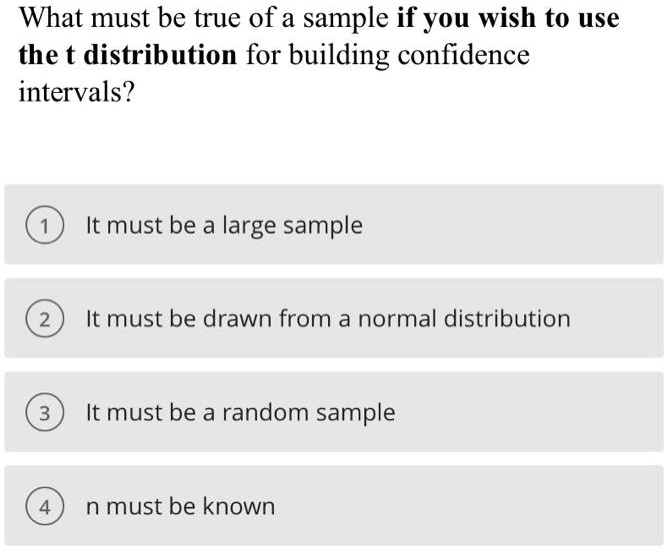Choose answer "It must be a large sample"
Image resolution: width=668 pixels, height=549 pixels.
point(224,226)
